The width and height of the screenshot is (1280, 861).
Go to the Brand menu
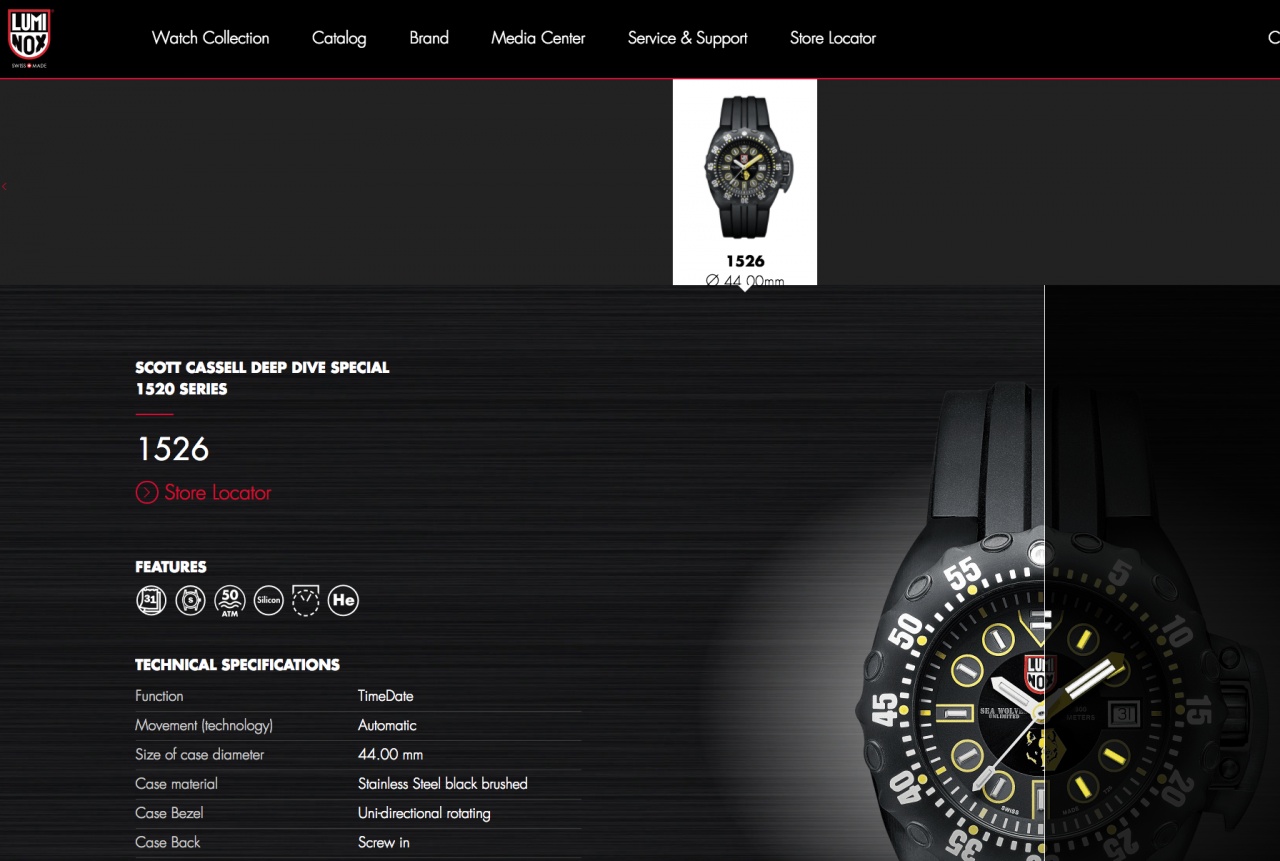pyautogui.click(x=429, y=38)
